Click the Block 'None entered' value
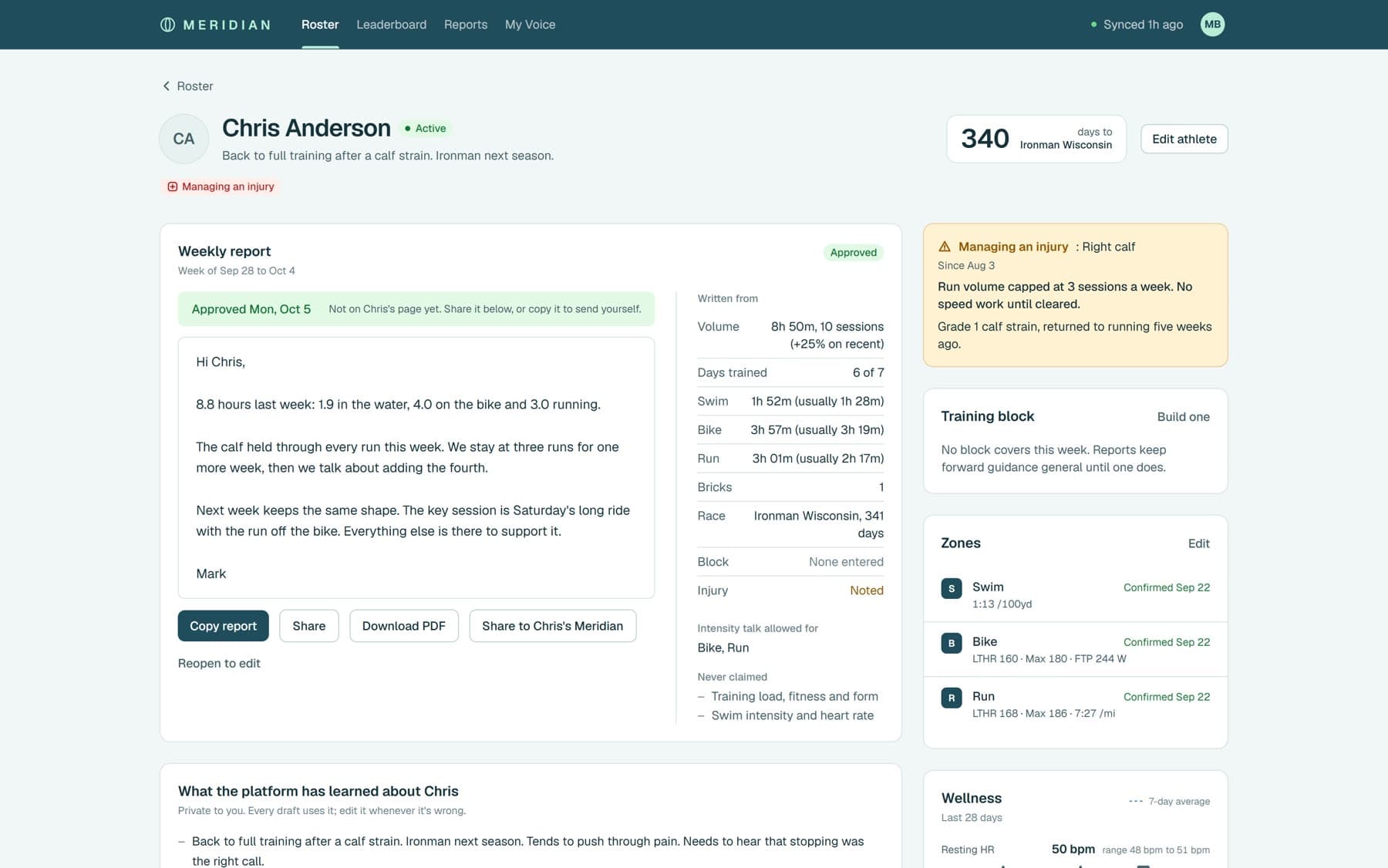This screenshot has width=1388, height=868. tap(846, 562)
